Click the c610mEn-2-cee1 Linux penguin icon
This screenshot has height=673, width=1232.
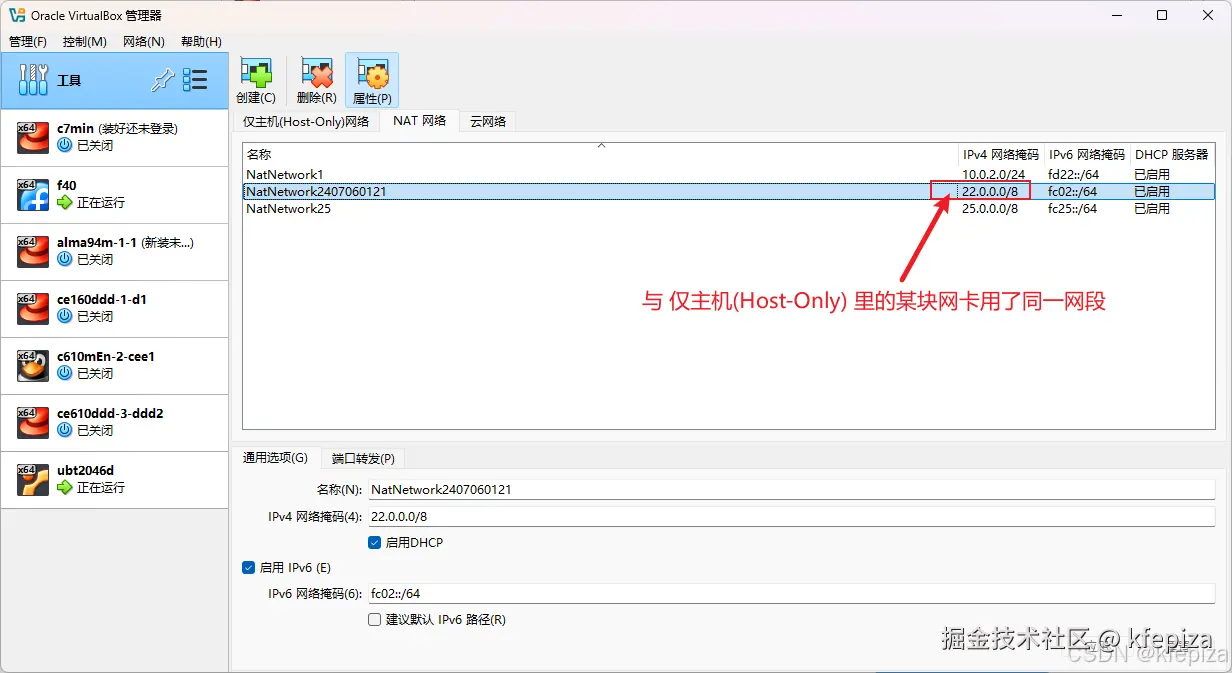coord(33,366)
